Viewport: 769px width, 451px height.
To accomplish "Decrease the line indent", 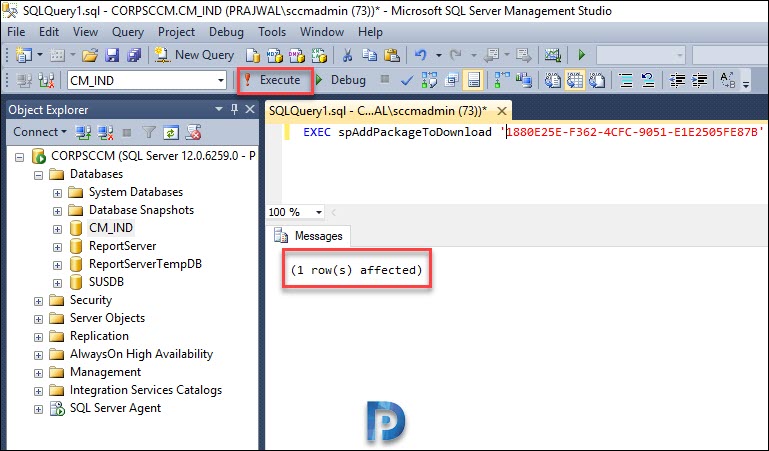I will click(677, 80).
